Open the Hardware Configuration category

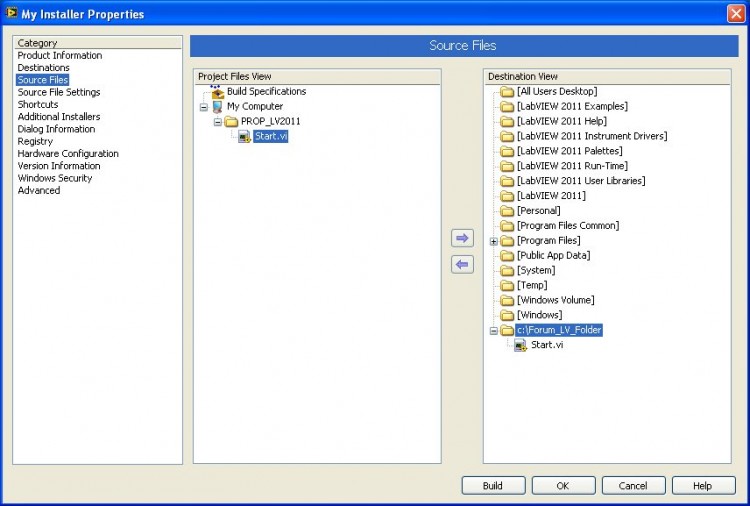(68, 154)
